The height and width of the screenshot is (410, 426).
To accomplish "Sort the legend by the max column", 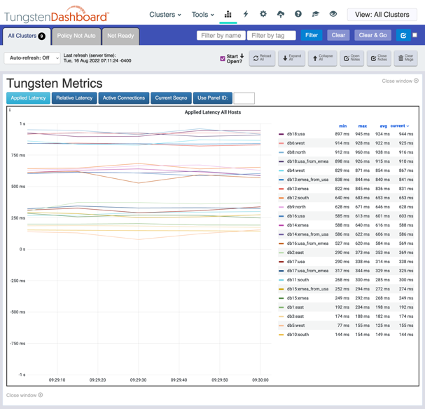I will [362, 126].
